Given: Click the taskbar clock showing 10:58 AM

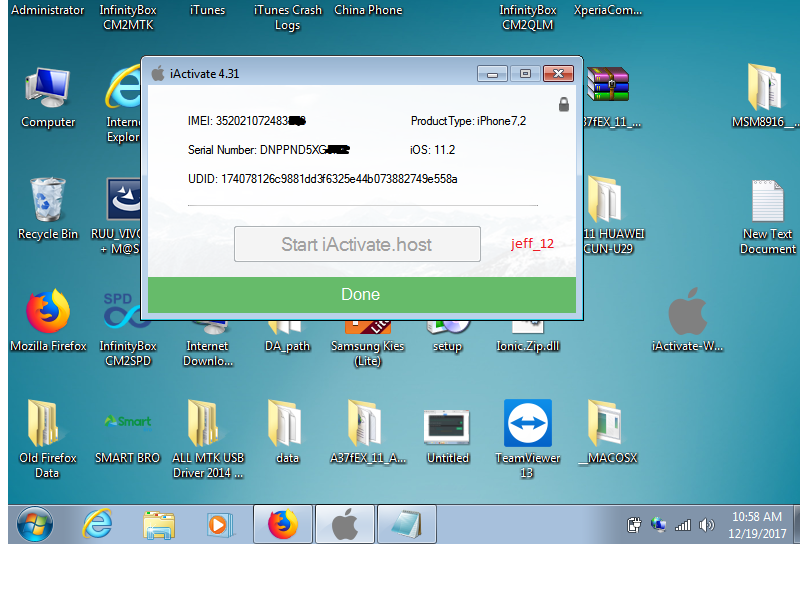Looking at the screenshot, I should click(757, 525).
